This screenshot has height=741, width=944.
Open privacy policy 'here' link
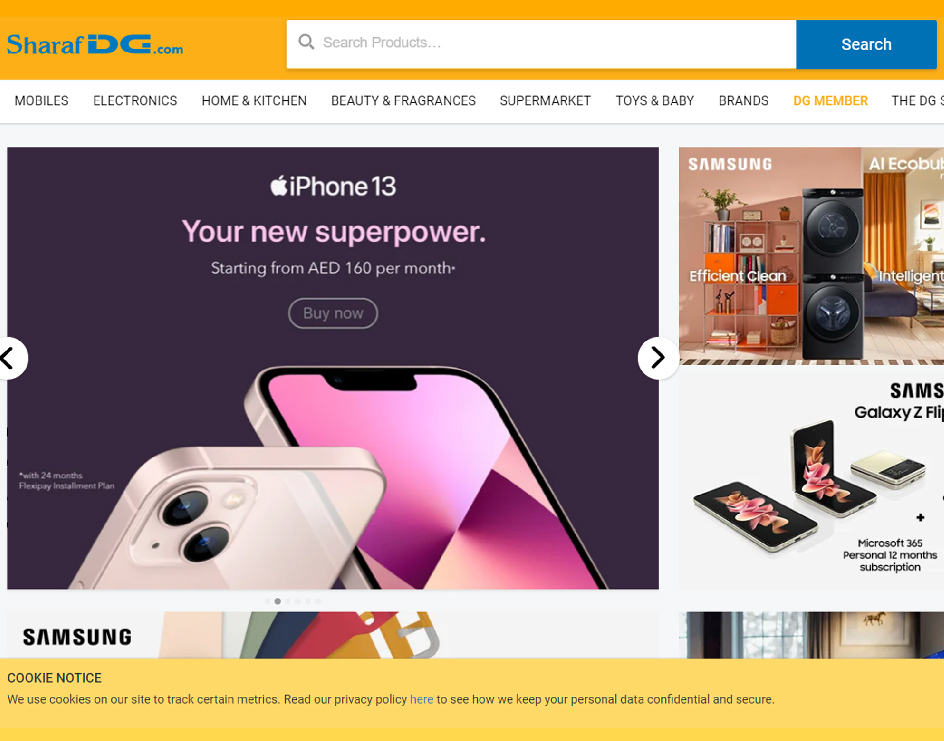coord(421,699)
